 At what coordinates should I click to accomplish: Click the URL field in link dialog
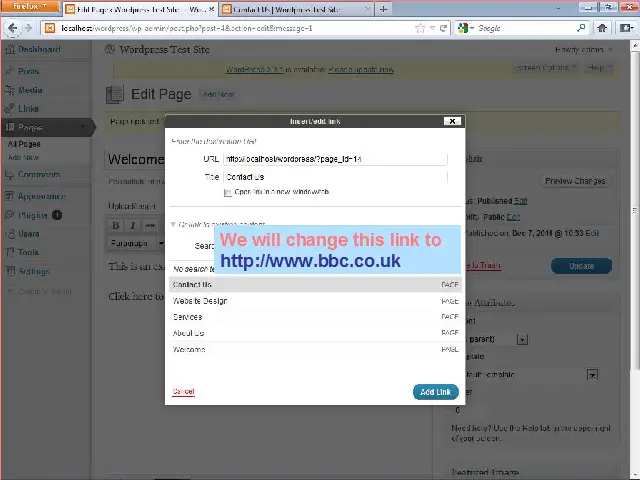(336, 159)
